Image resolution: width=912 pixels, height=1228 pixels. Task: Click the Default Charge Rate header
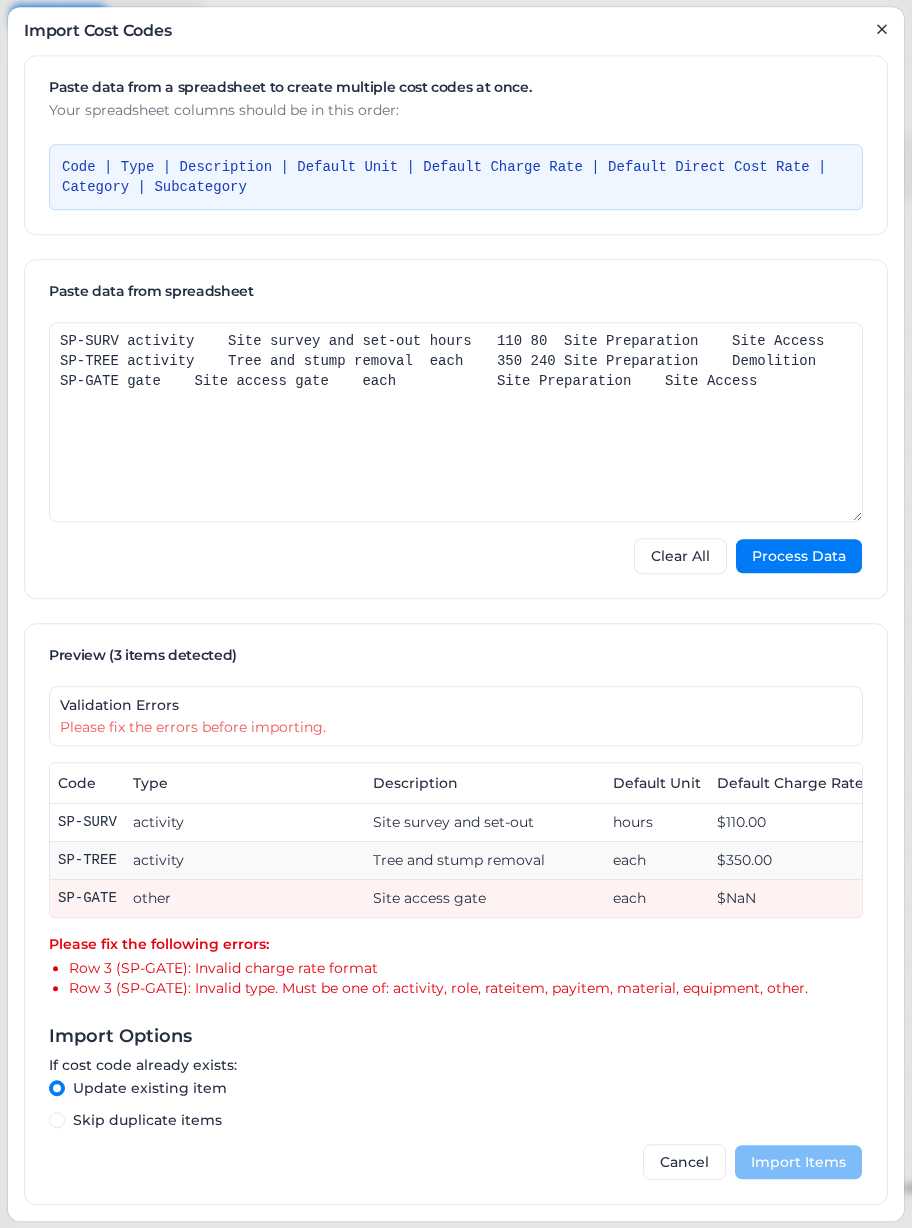click(x=789, y=783)
